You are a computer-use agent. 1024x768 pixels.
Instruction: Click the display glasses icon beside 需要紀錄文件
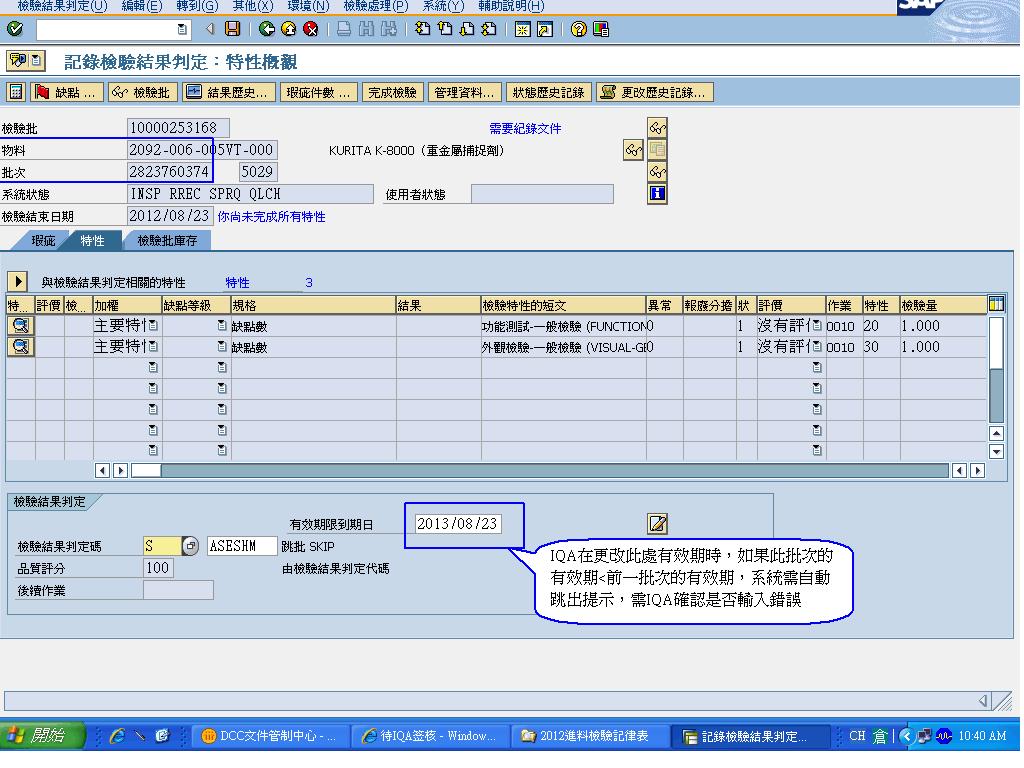click(657, 128)
